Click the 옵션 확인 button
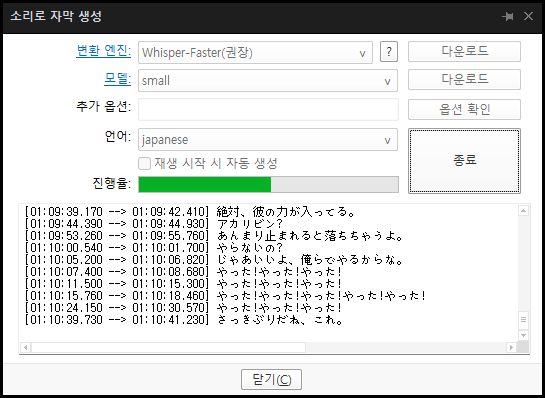Image resolution: width=545 pixels, height=398 pixels. click(x=464, y=109)
